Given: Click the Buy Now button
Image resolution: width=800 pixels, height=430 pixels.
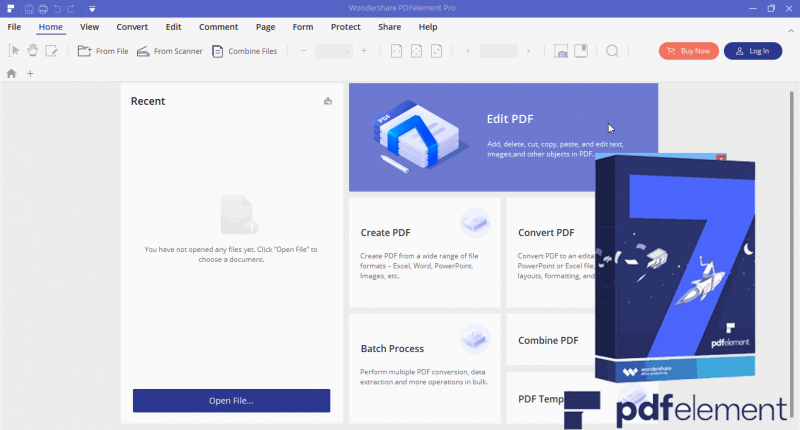Looking at the screenshot, I should click(x=689, y=51).
